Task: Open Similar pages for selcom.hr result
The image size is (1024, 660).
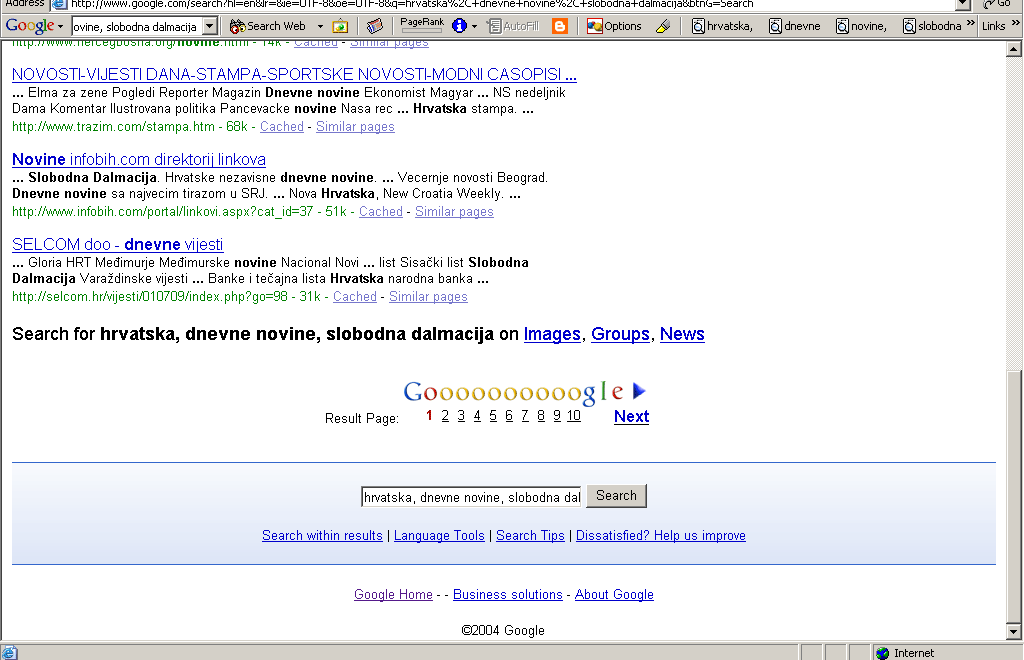Action: [x=428, y=296]
